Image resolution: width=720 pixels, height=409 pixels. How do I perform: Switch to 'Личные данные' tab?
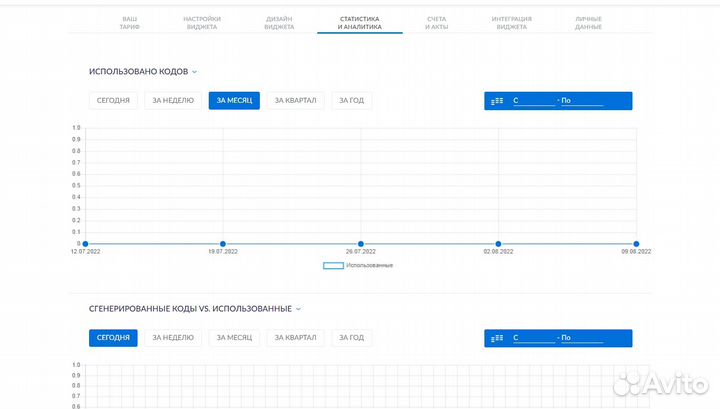tap(589, 23)
